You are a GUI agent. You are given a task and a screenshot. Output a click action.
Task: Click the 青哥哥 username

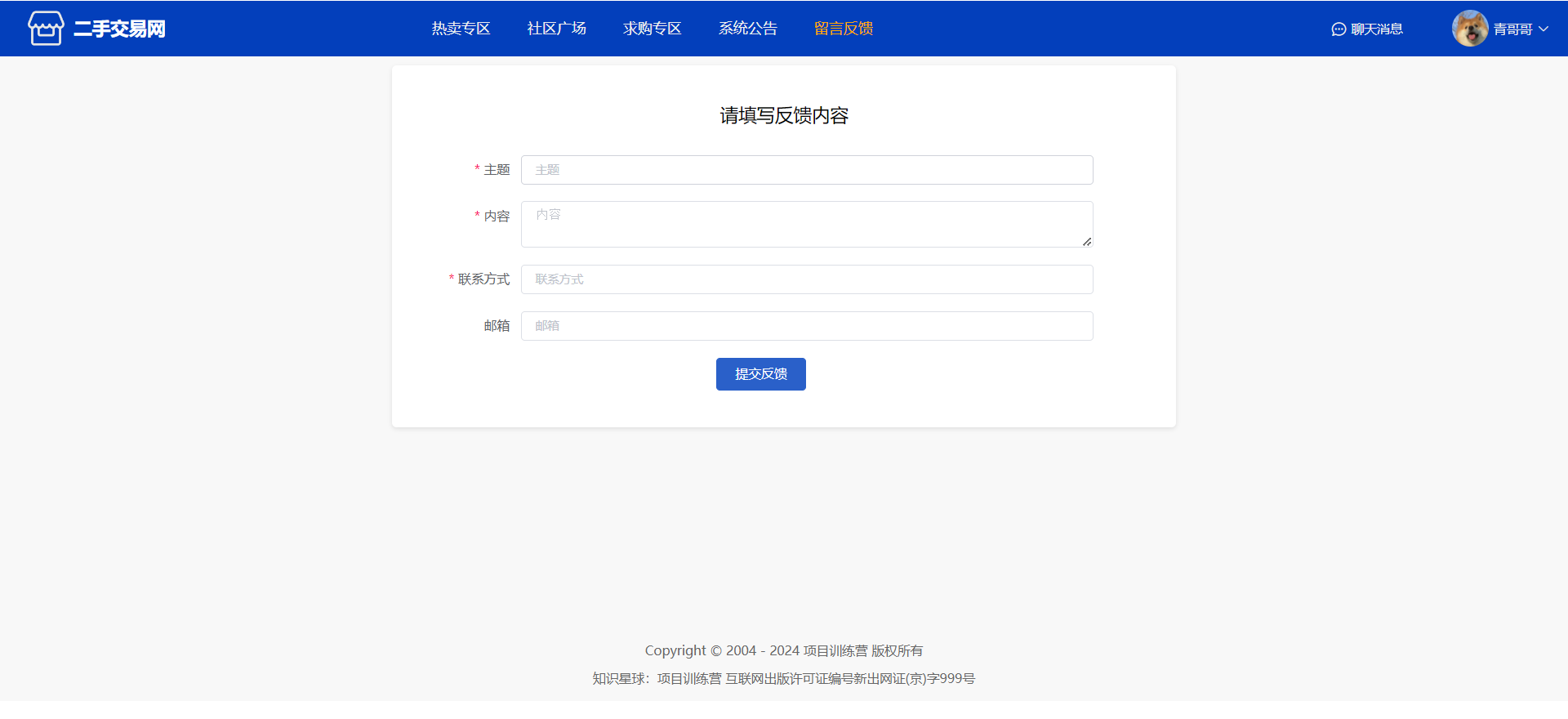[x=1513, y=29]
